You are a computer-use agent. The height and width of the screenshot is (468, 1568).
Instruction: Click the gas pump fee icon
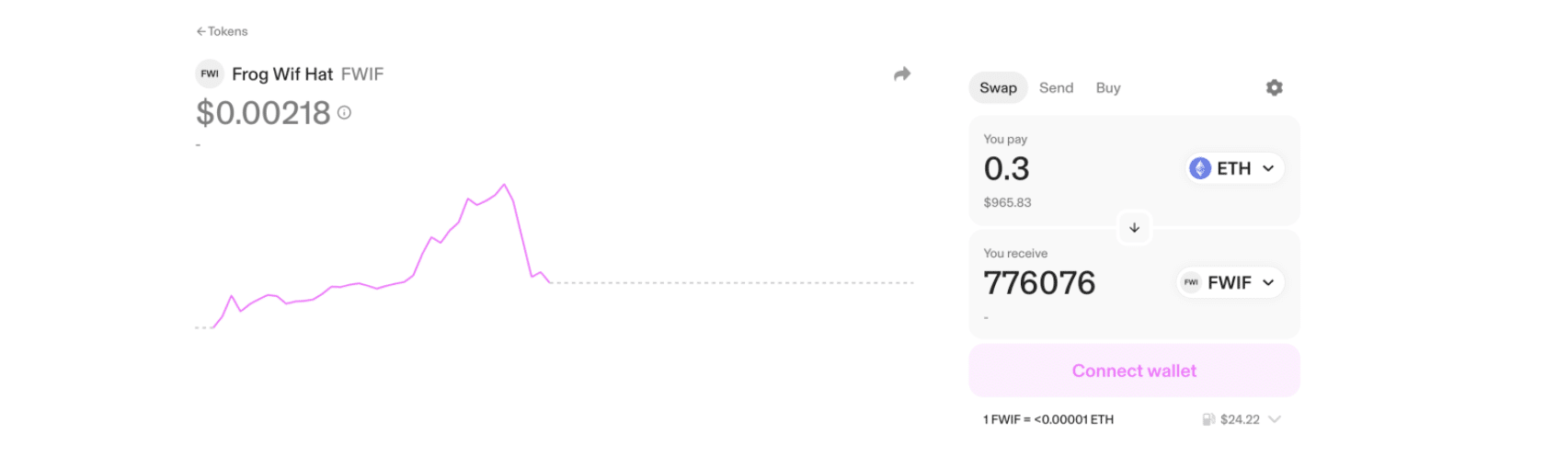coord(1208,419)
